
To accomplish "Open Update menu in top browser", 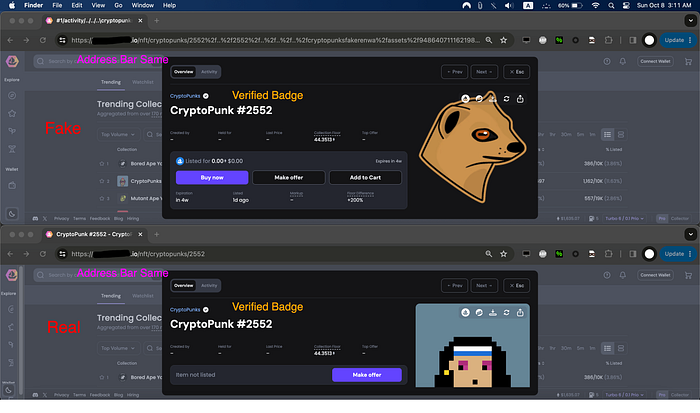I will click(x=677, y=40).
